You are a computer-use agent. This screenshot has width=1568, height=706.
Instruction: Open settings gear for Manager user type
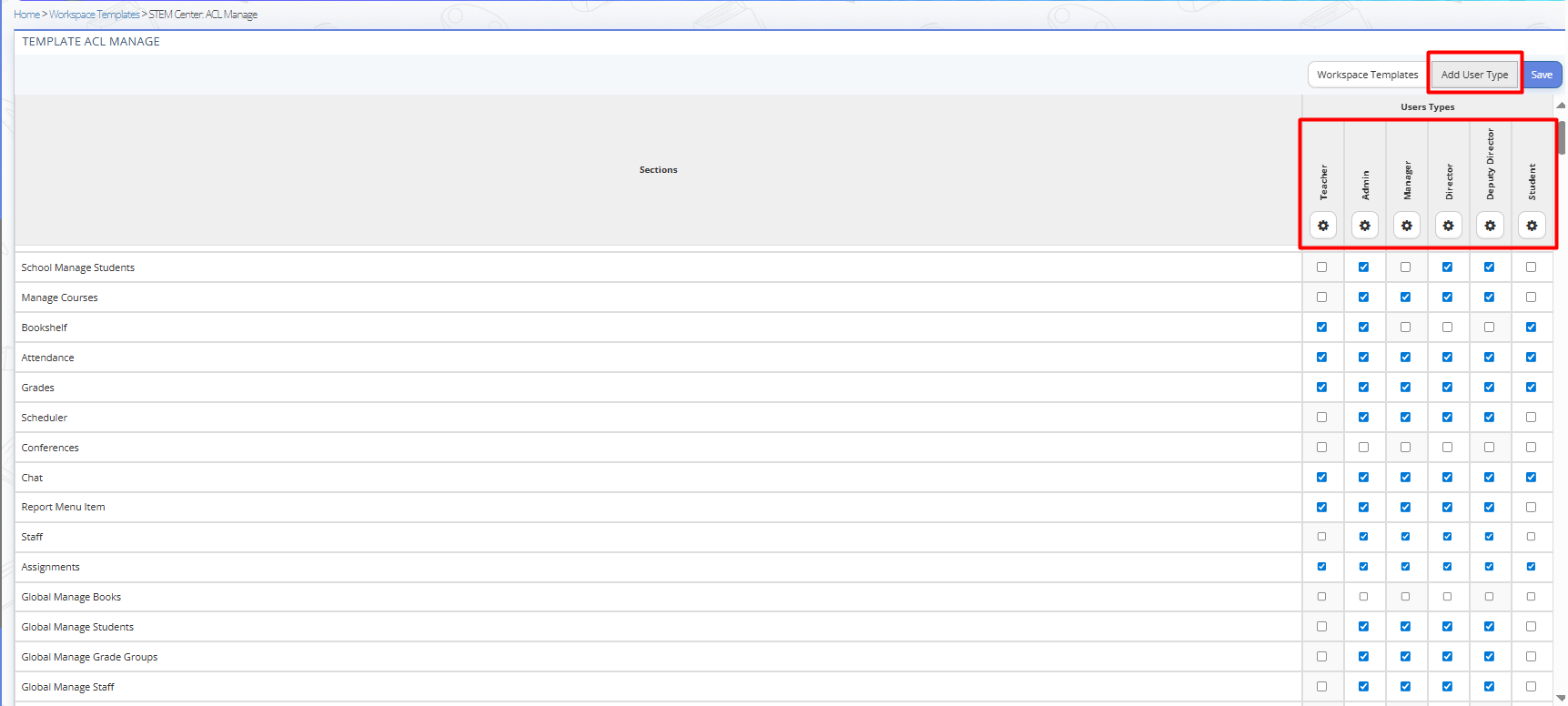point(1406,226)
